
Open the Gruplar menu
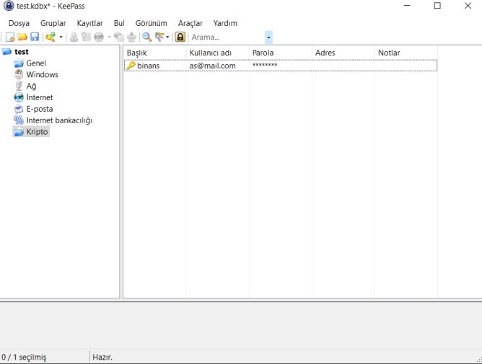click(x=53, y=23)
